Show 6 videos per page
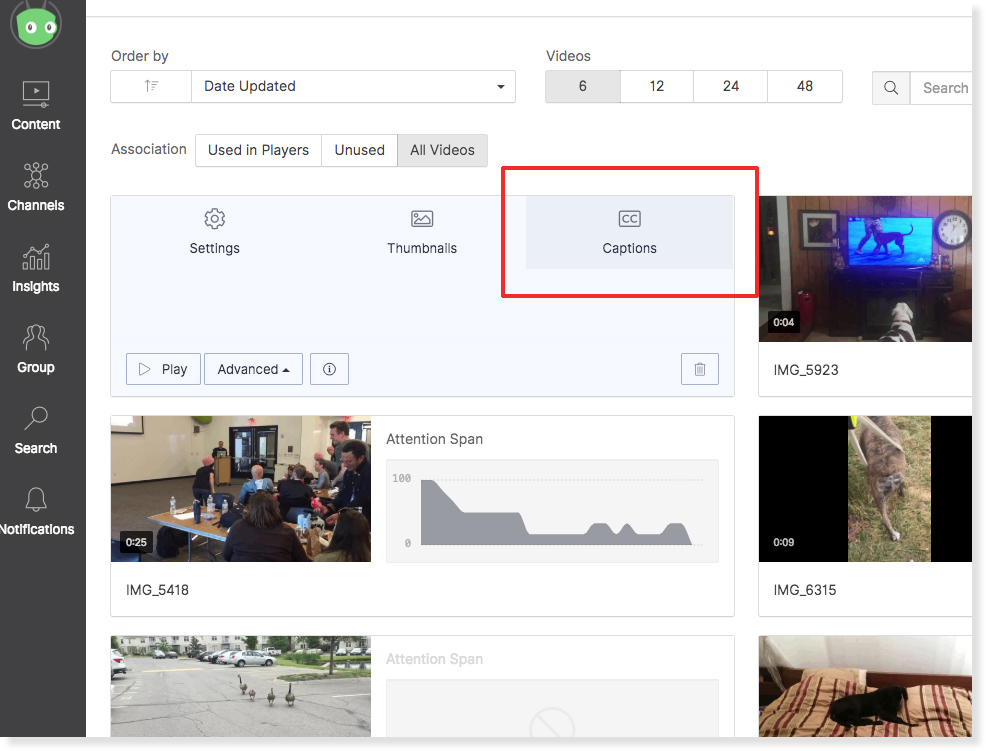 click(583, 86)
